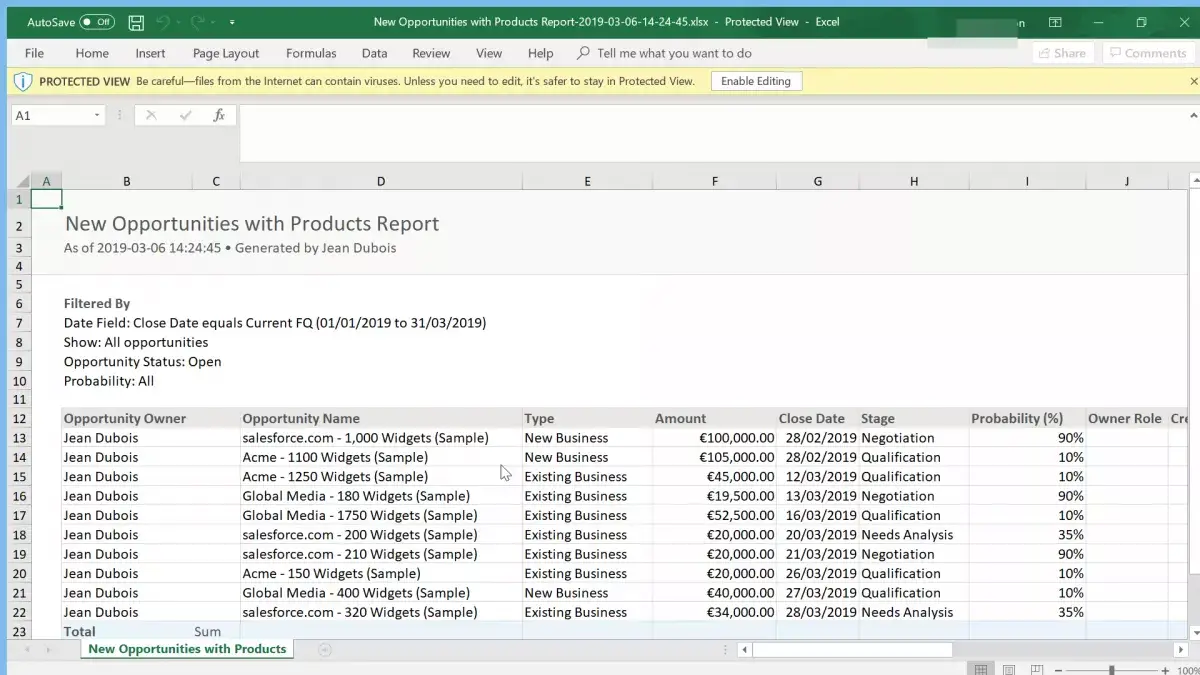The width and height of the screenshot is (1200, 675).
Task: Switch to Page Break Preview icon
Action: [x=1037, y=670]
